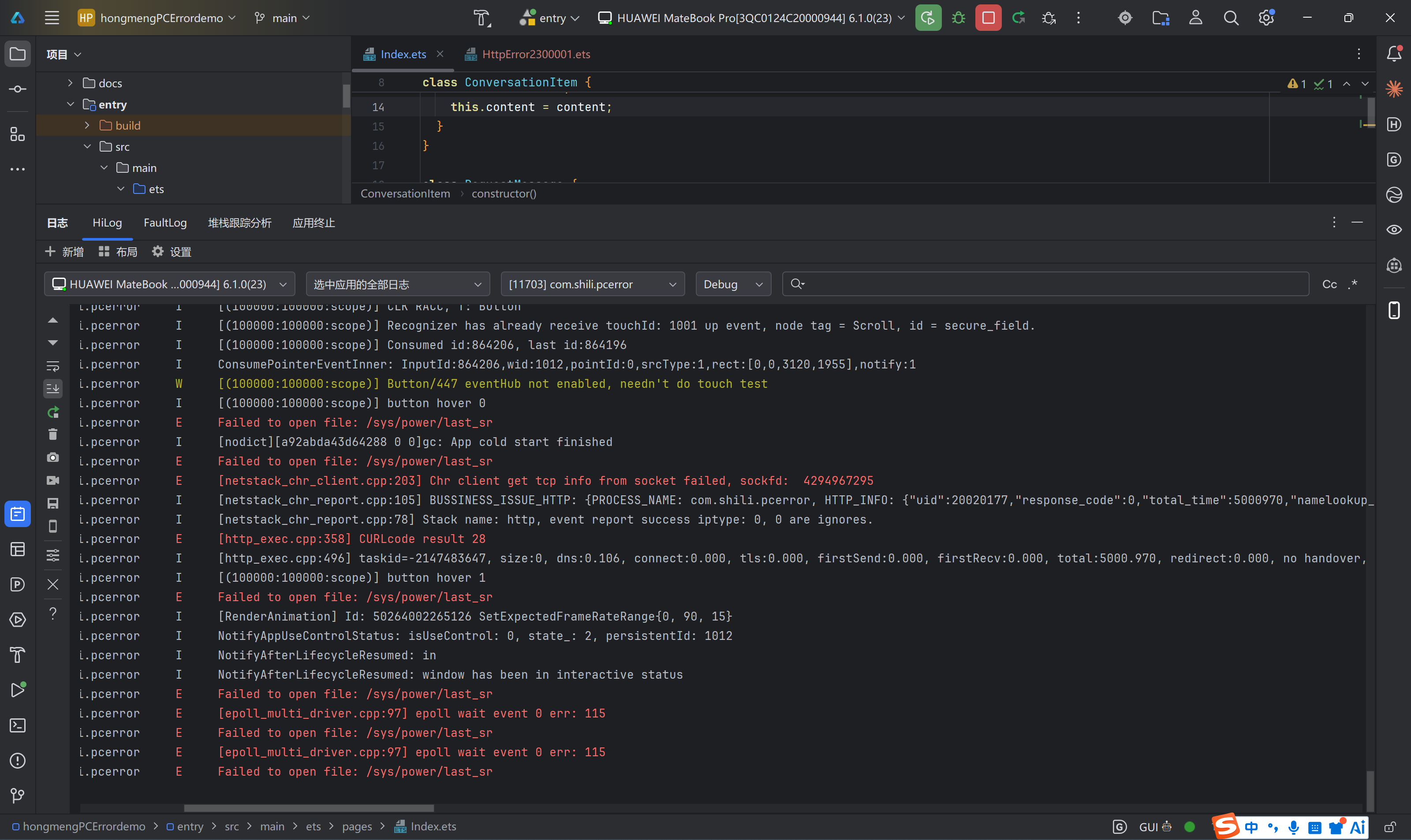Click the Run entry green button
The width and height of the screenshot is (1411, 840).
pyautogui.click(x=928, y=18)
